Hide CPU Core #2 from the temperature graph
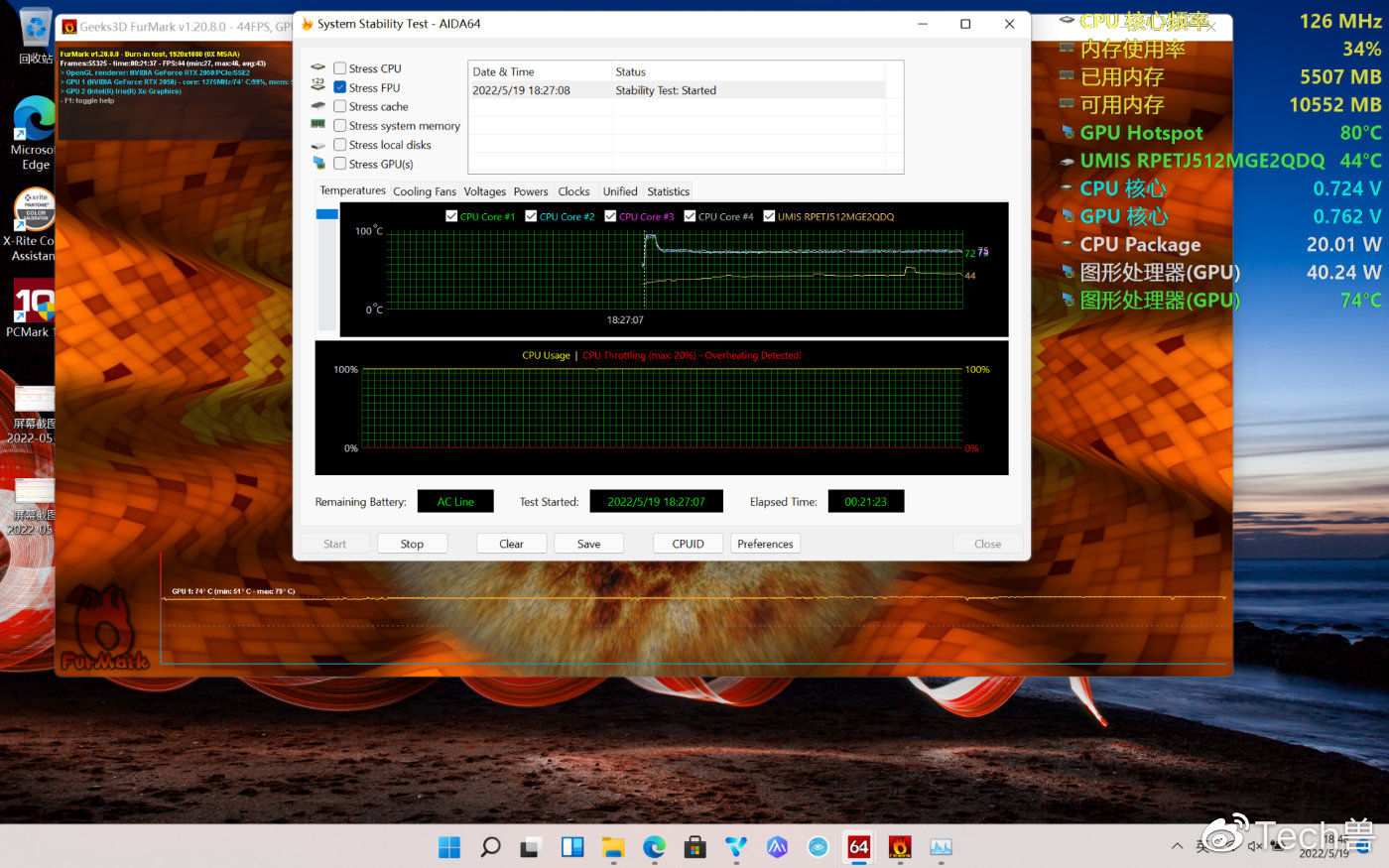This screenshot has width=1389, height=868. coord(531,216)
